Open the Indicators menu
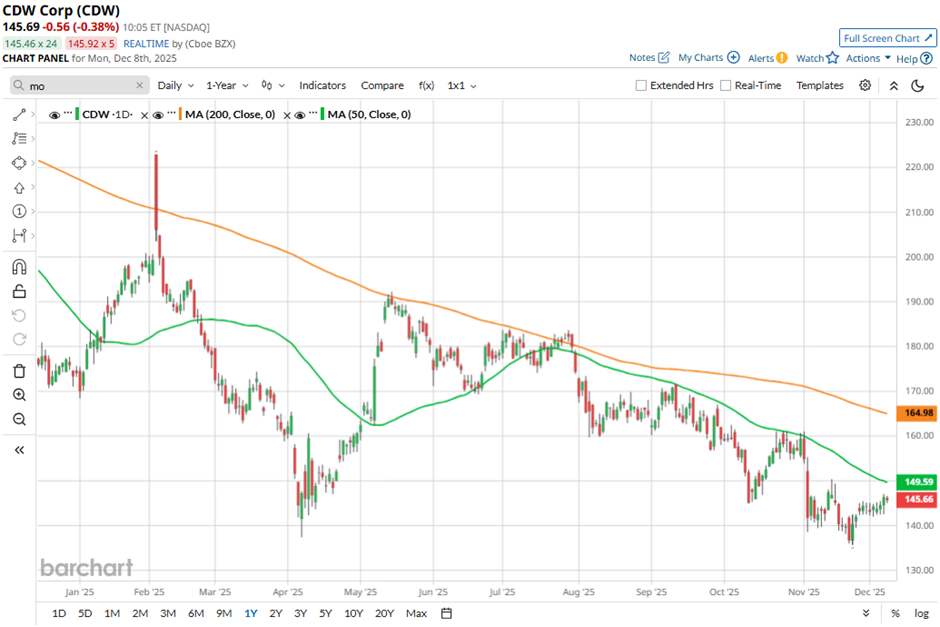The width and height of the screenshot is (940, 627). [322, 86]
